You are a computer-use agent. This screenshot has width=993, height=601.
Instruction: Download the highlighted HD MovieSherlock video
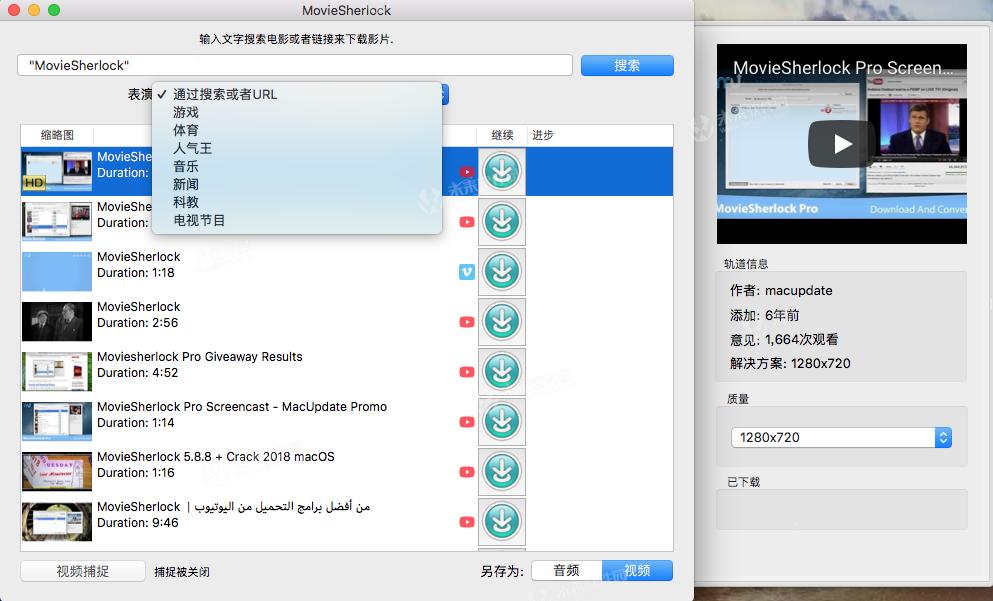tap(501, 171)
